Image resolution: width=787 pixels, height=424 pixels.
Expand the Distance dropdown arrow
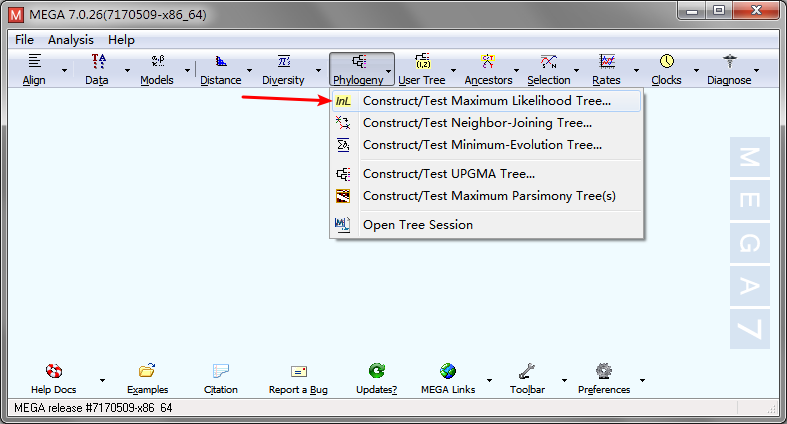pyautogui.click(x=249, y=71)
